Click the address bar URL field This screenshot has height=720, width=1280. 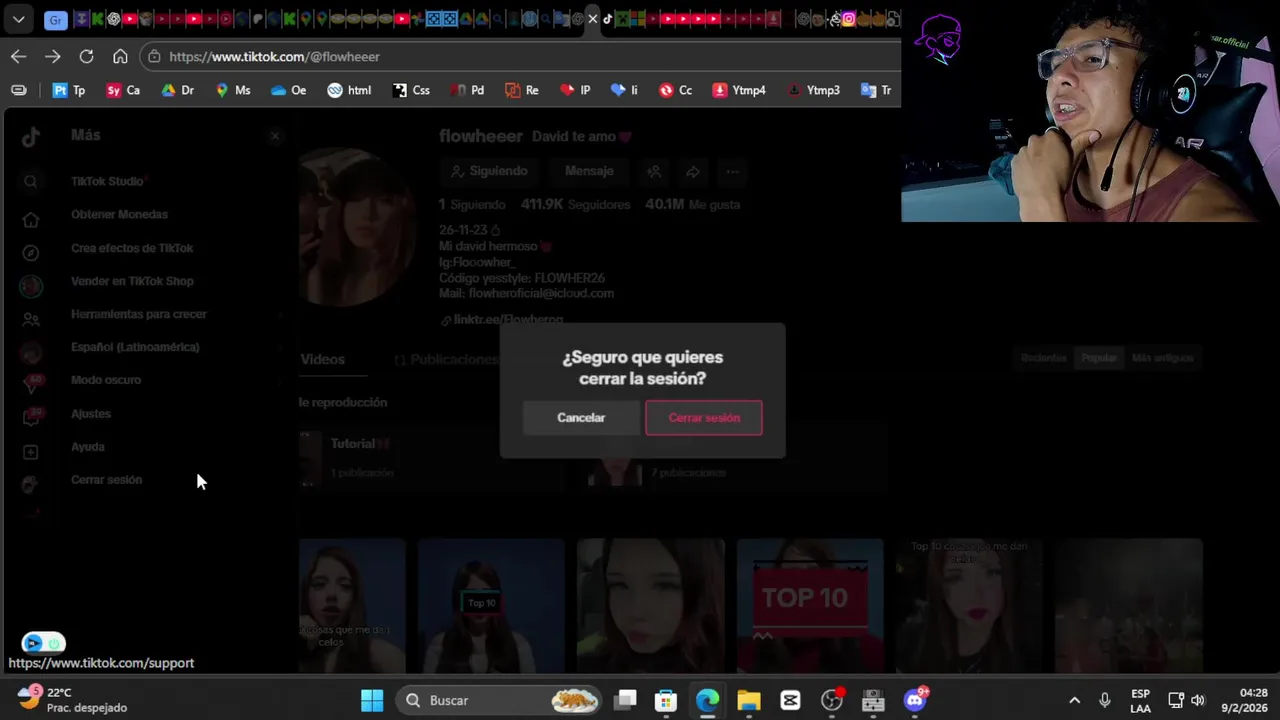tap(520, 57)
